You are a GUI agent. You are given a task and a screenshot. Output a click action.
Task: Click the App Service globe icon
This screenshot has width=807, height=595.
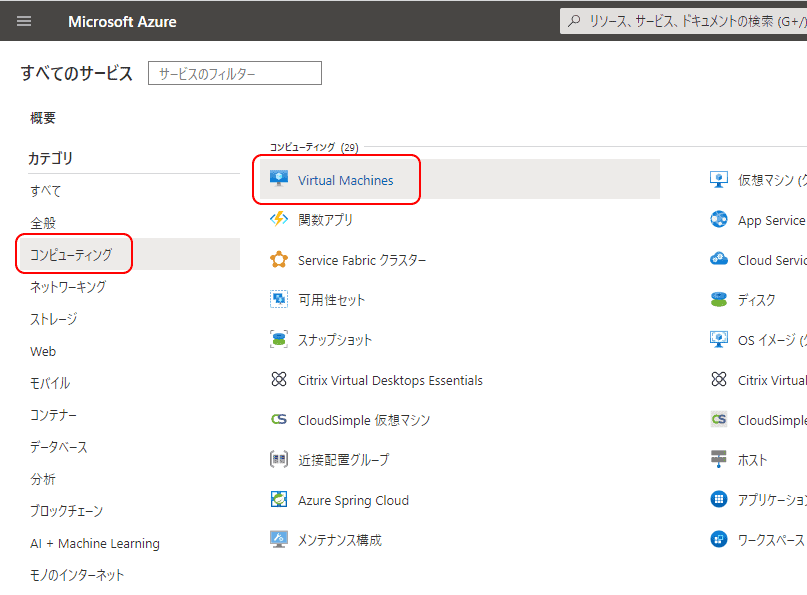point(719,219)
